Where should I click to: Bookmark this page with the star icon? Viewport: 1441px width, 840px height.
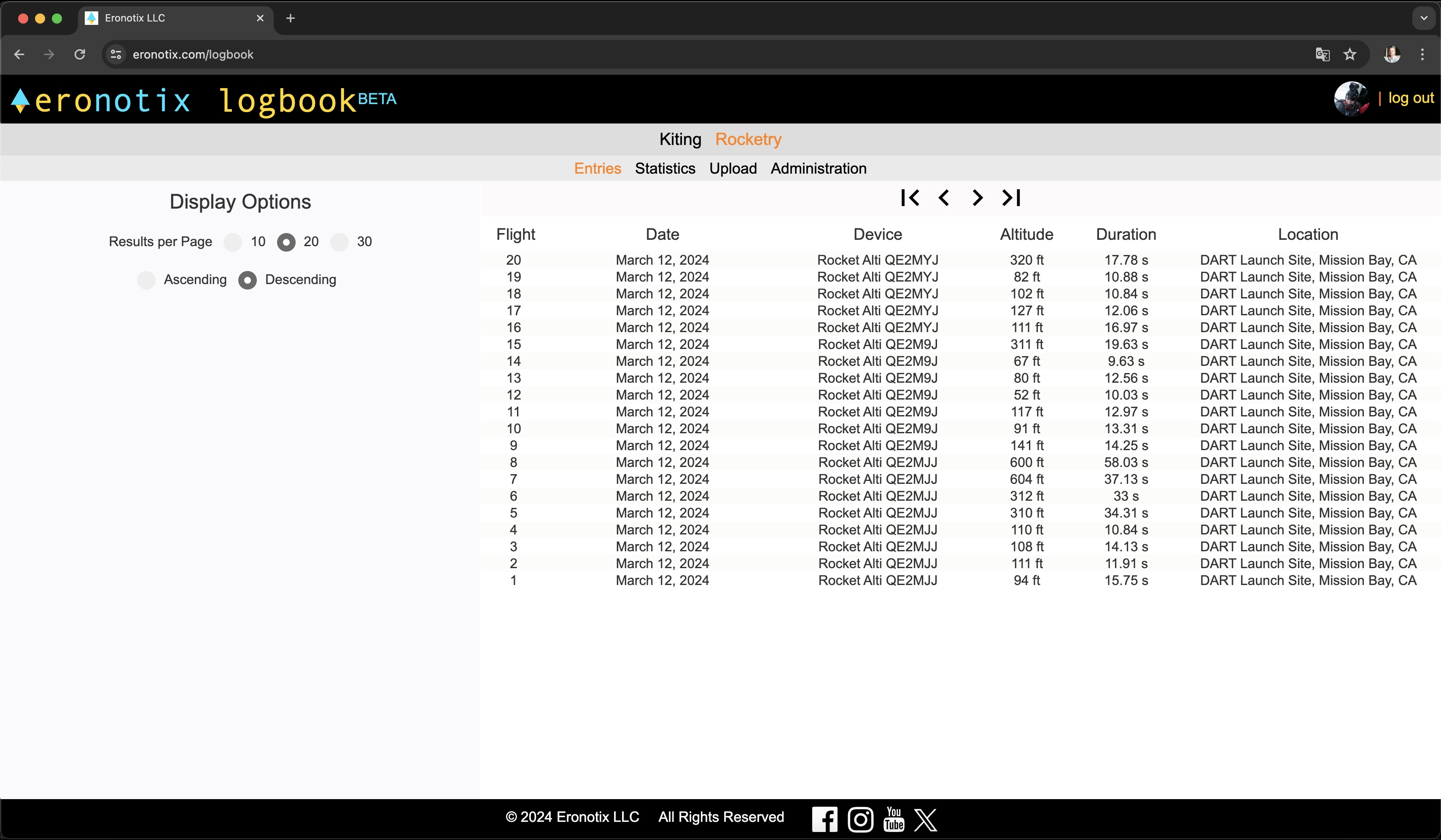[1350, 54]
